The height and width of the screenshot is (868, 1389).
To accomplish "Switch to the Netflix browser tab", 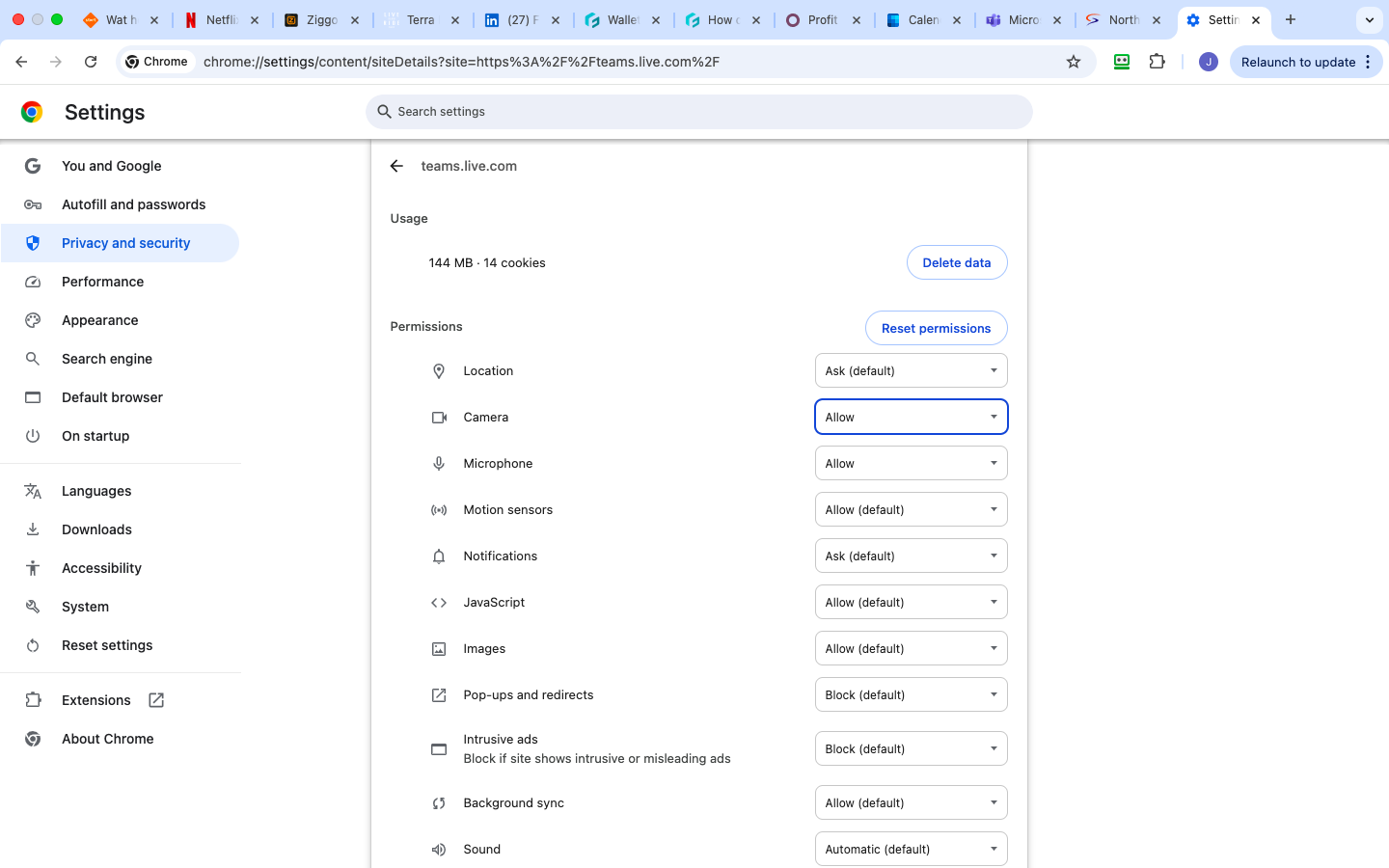I will [220, 19].
